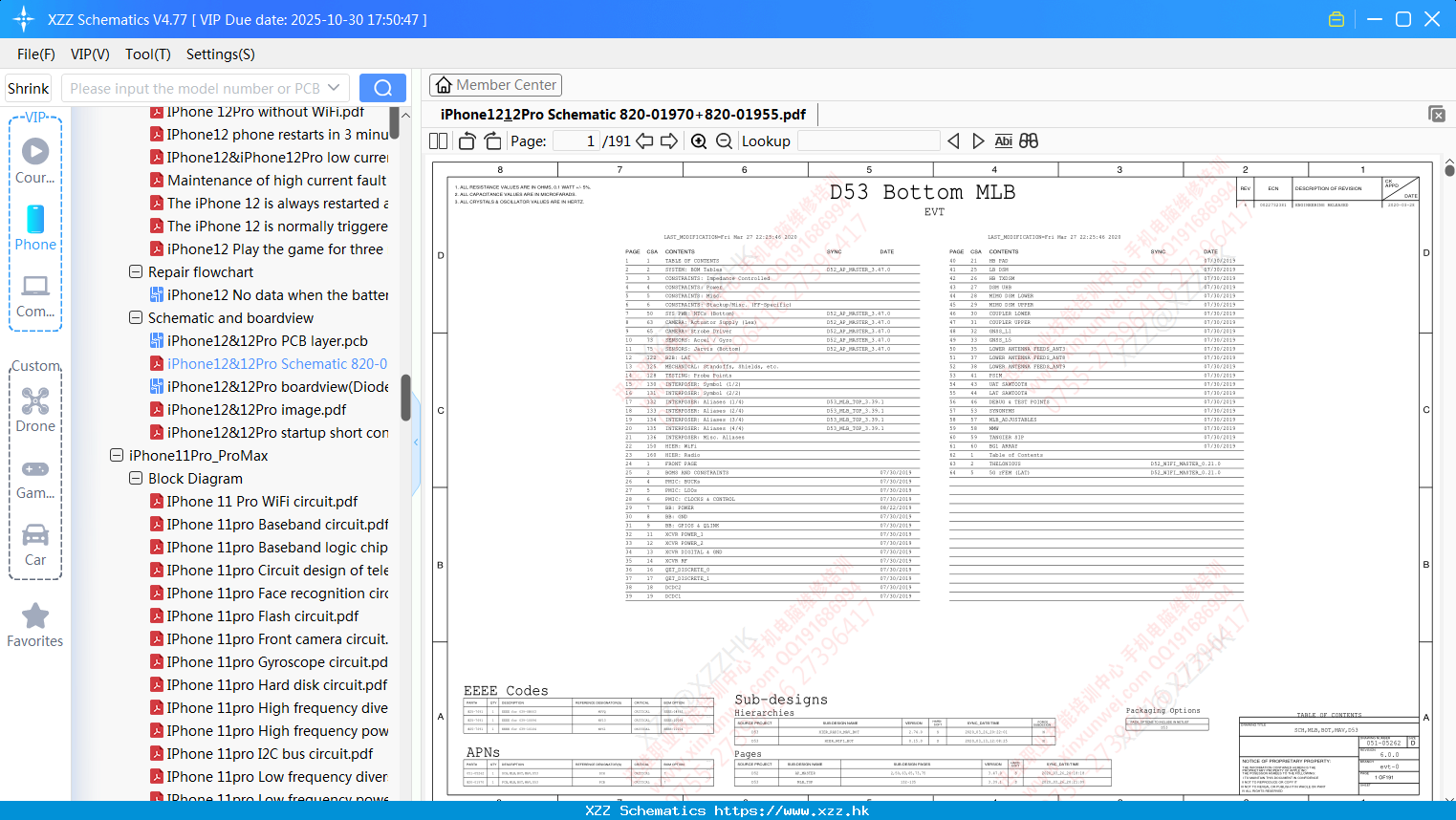Select the Phone category icon
This screenshot has height=820, width=1456.
pos(35,219)
